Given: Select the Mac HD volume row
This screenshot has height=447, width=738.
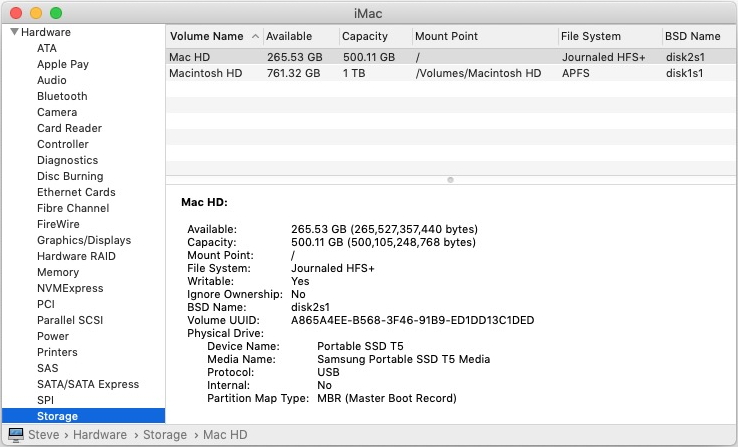Looking at the screenshot, I should (450, 57).
